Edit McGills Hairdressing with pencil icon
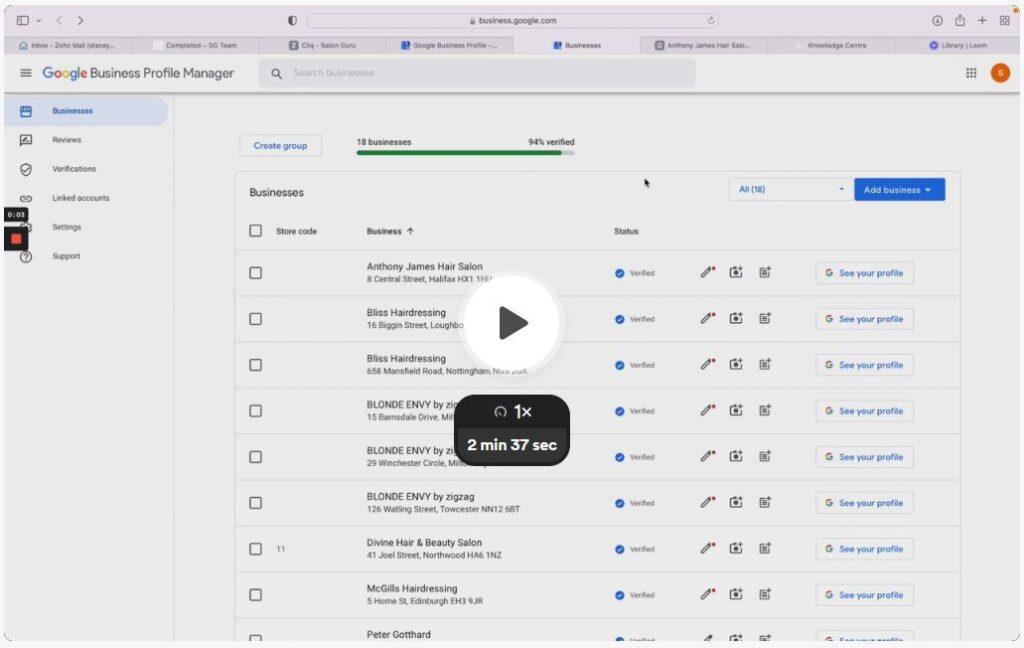Image resolution: width=1024 pixels, height=648 pixels. click(707, 594)
